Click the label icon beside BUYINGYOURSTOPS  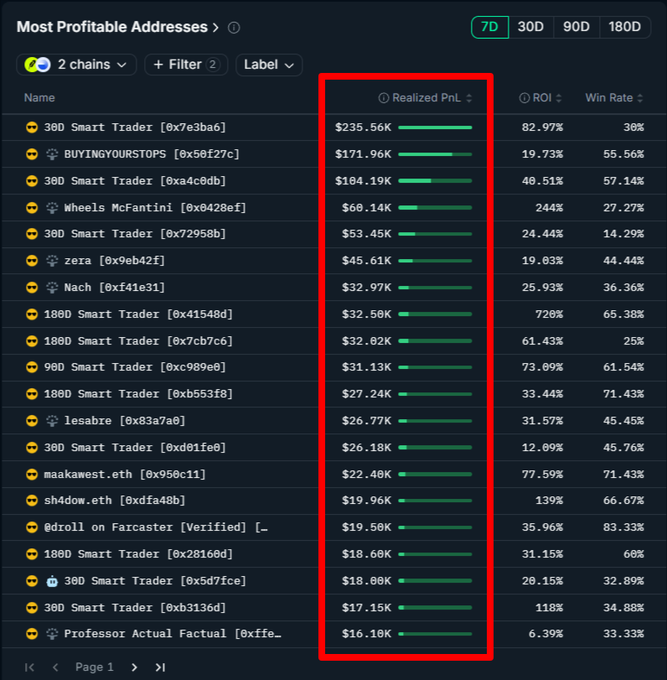[x=52, y=154]
